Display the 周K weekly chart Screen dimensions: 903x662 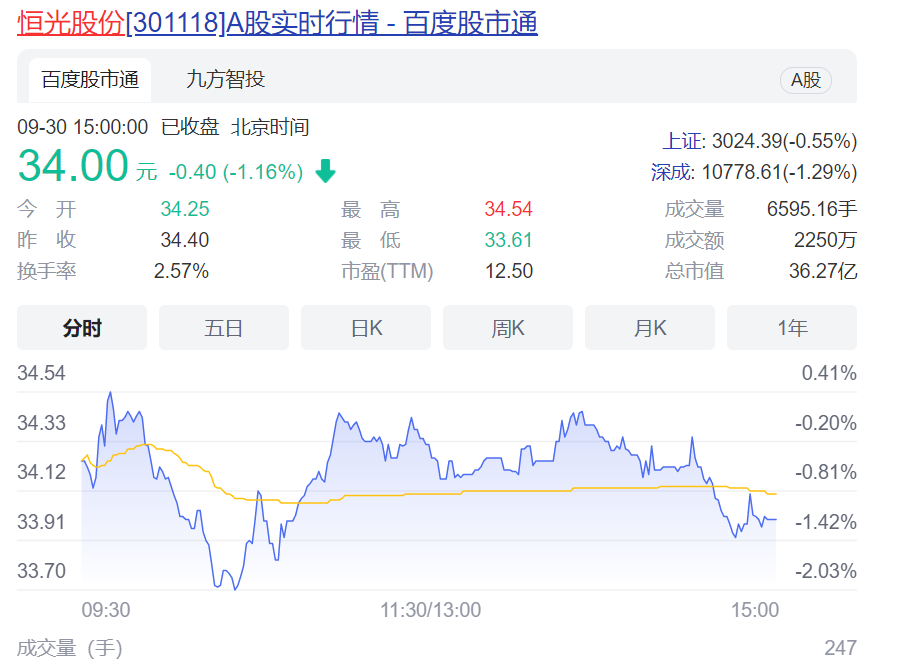pos(508,328)
